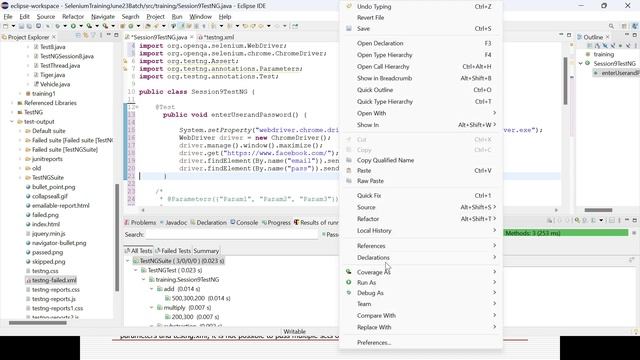Screen dimensions: 640x360
Task: Open the File menu
Action: click(8, 17)
